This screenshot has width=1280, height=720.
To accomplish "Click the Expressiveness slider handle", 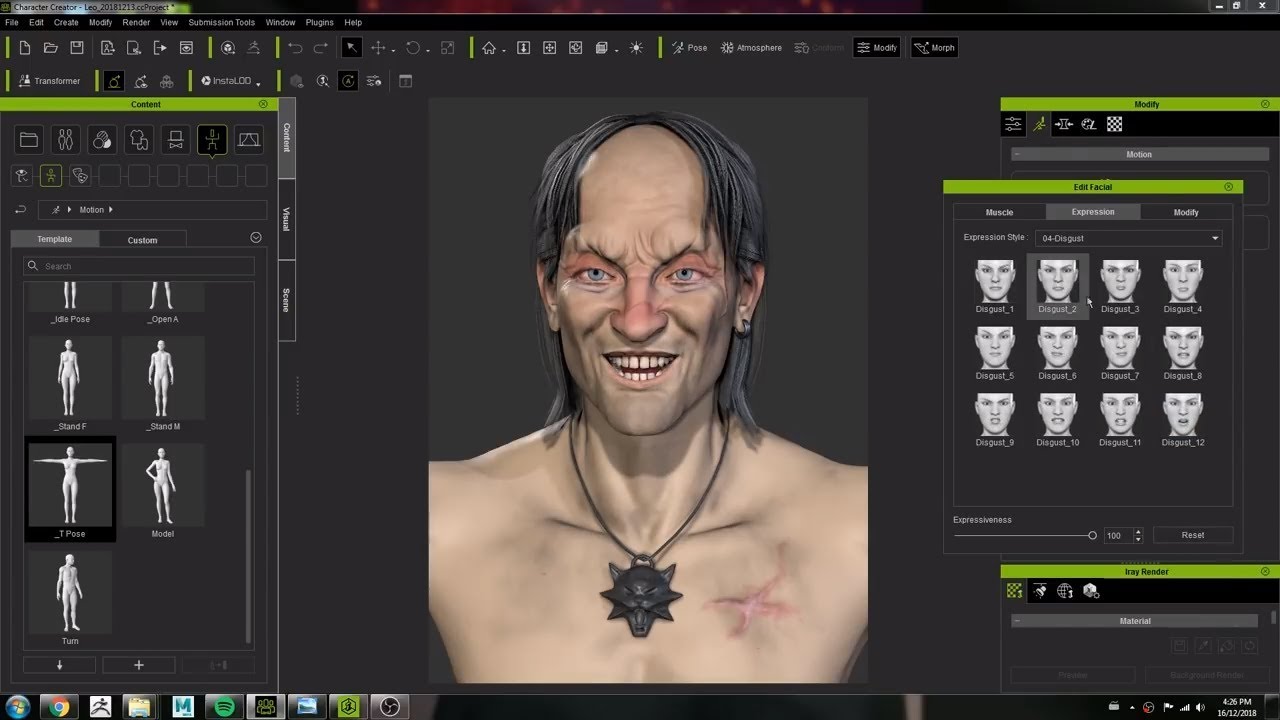I will [1092, 536].
